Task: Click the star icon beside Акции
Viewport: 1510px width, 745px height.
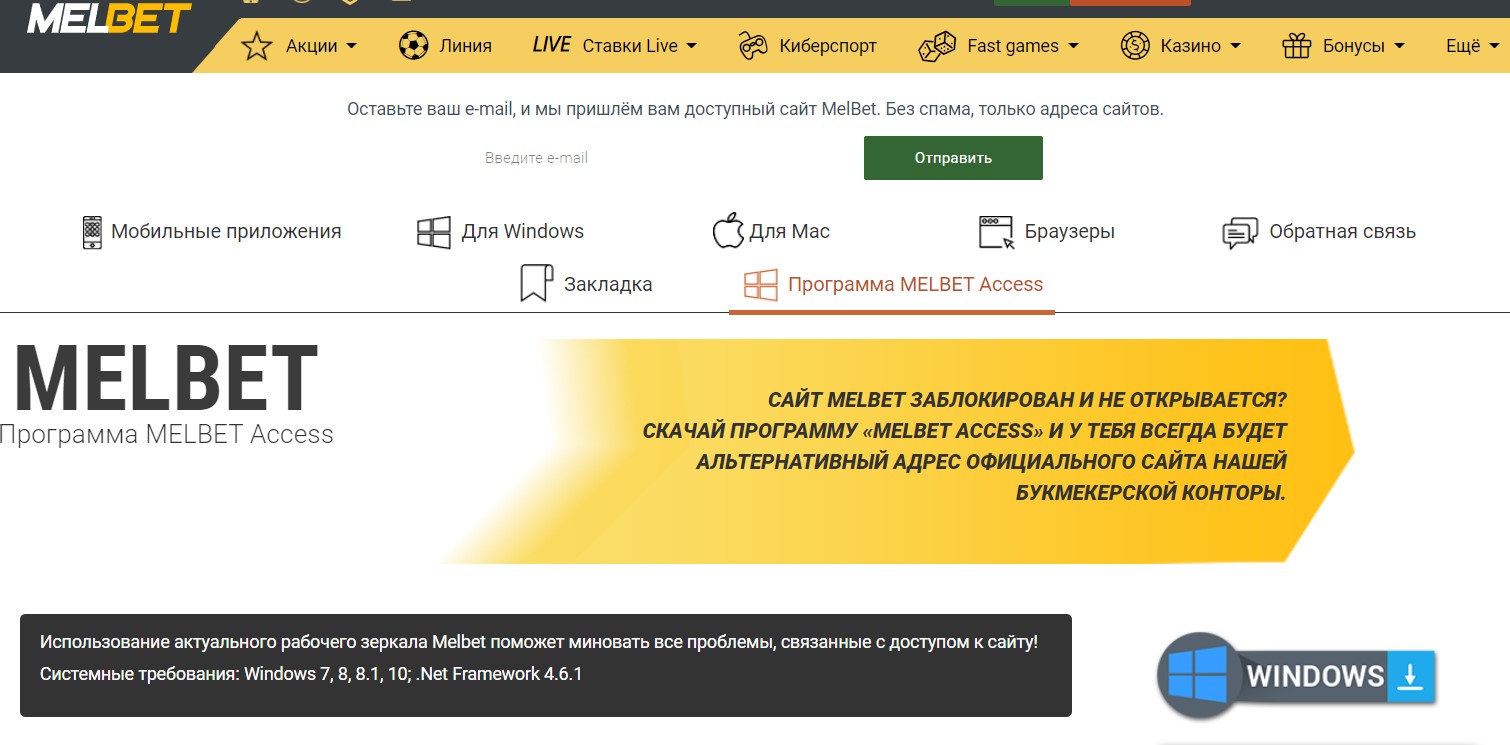Action: point(257,46)
